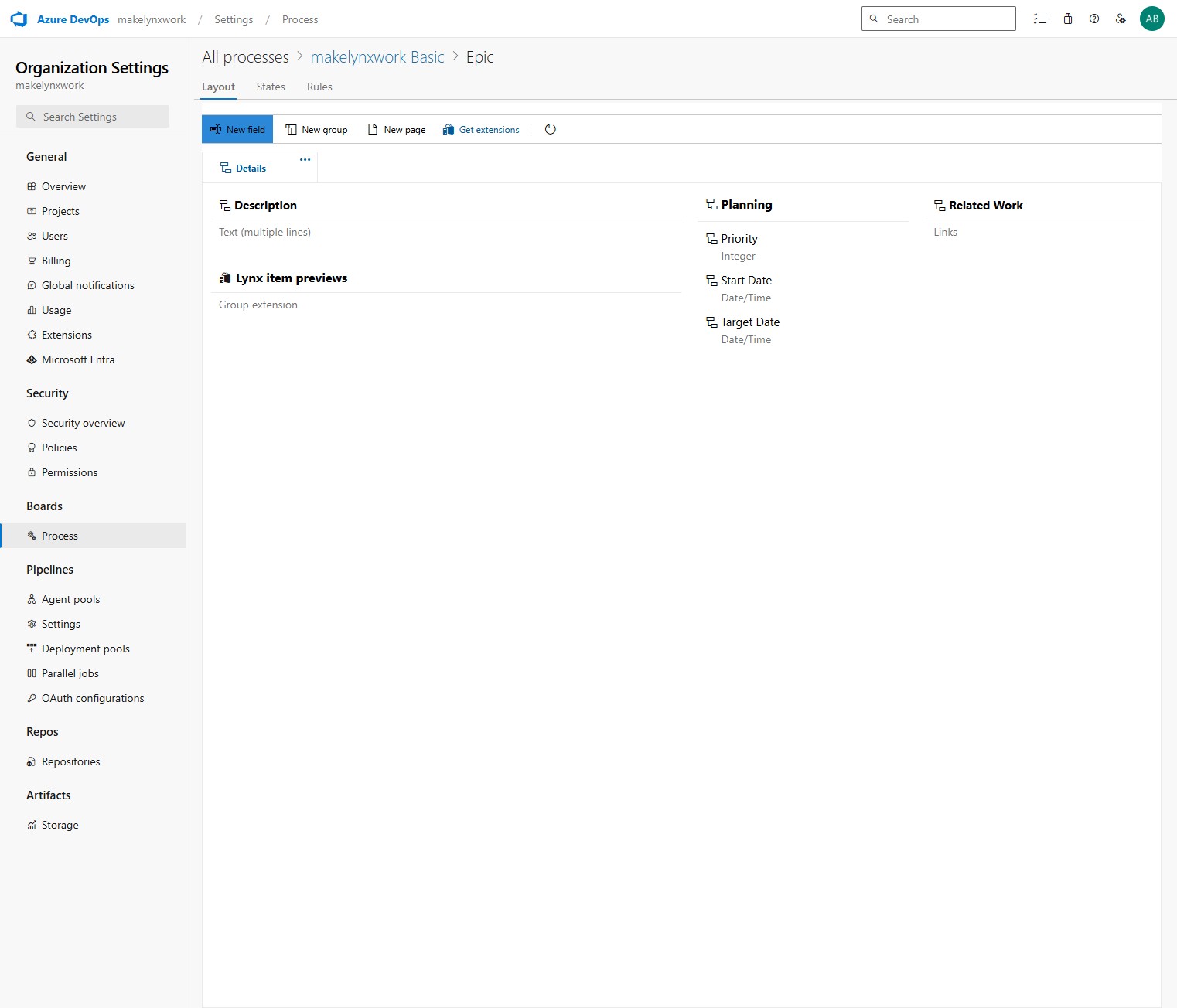Open the work items list icon in header
The image size is (1177, 1008).
coord(1040,19)
